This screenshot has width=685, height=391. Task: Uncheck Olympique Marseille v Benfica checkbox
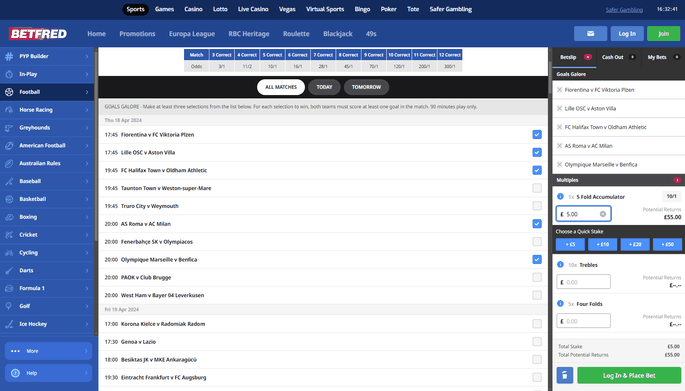tap(537, 260)
